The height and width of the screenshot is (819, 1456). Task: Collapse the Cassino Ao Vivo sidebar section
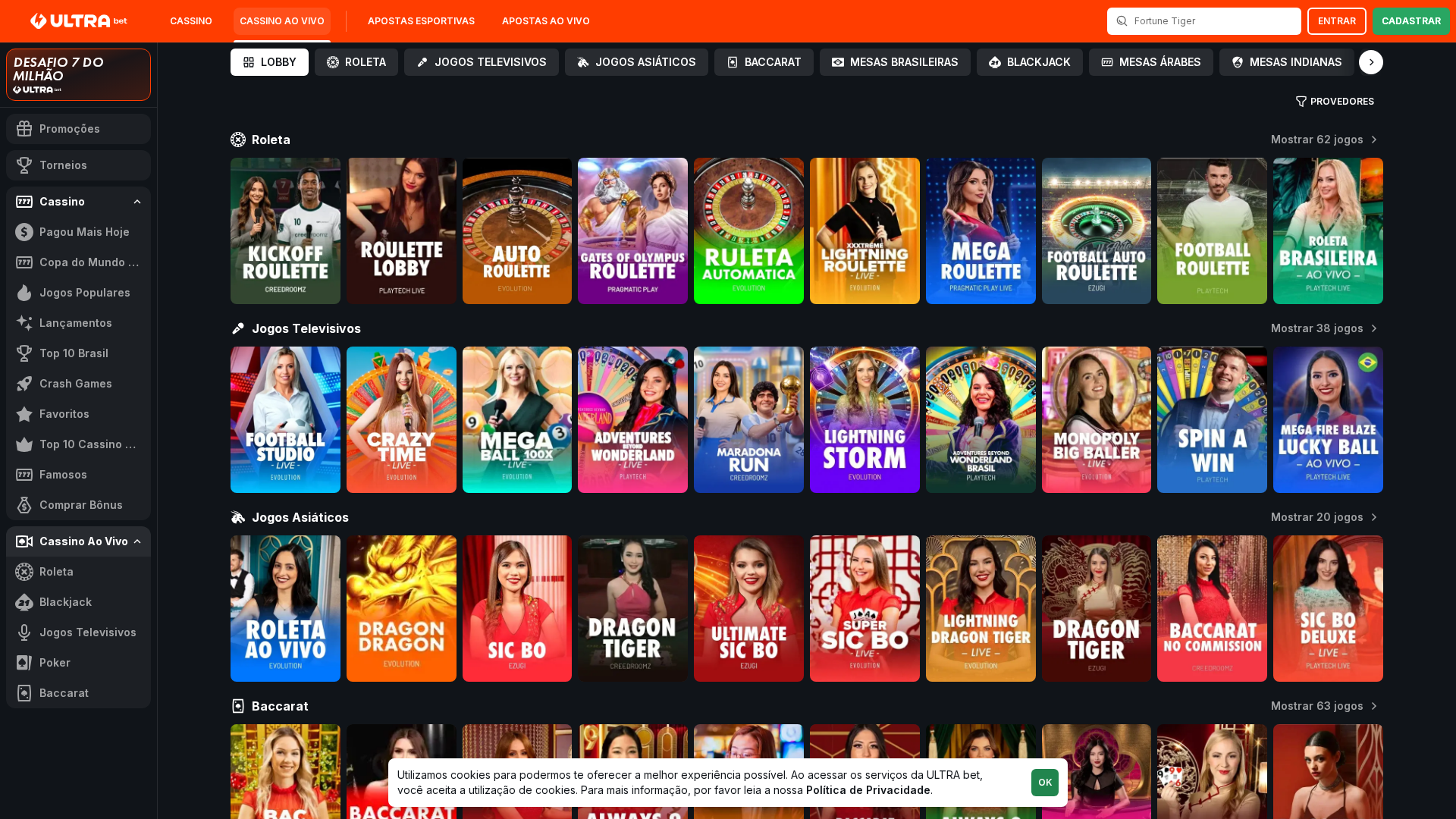[x=137, y=541]
